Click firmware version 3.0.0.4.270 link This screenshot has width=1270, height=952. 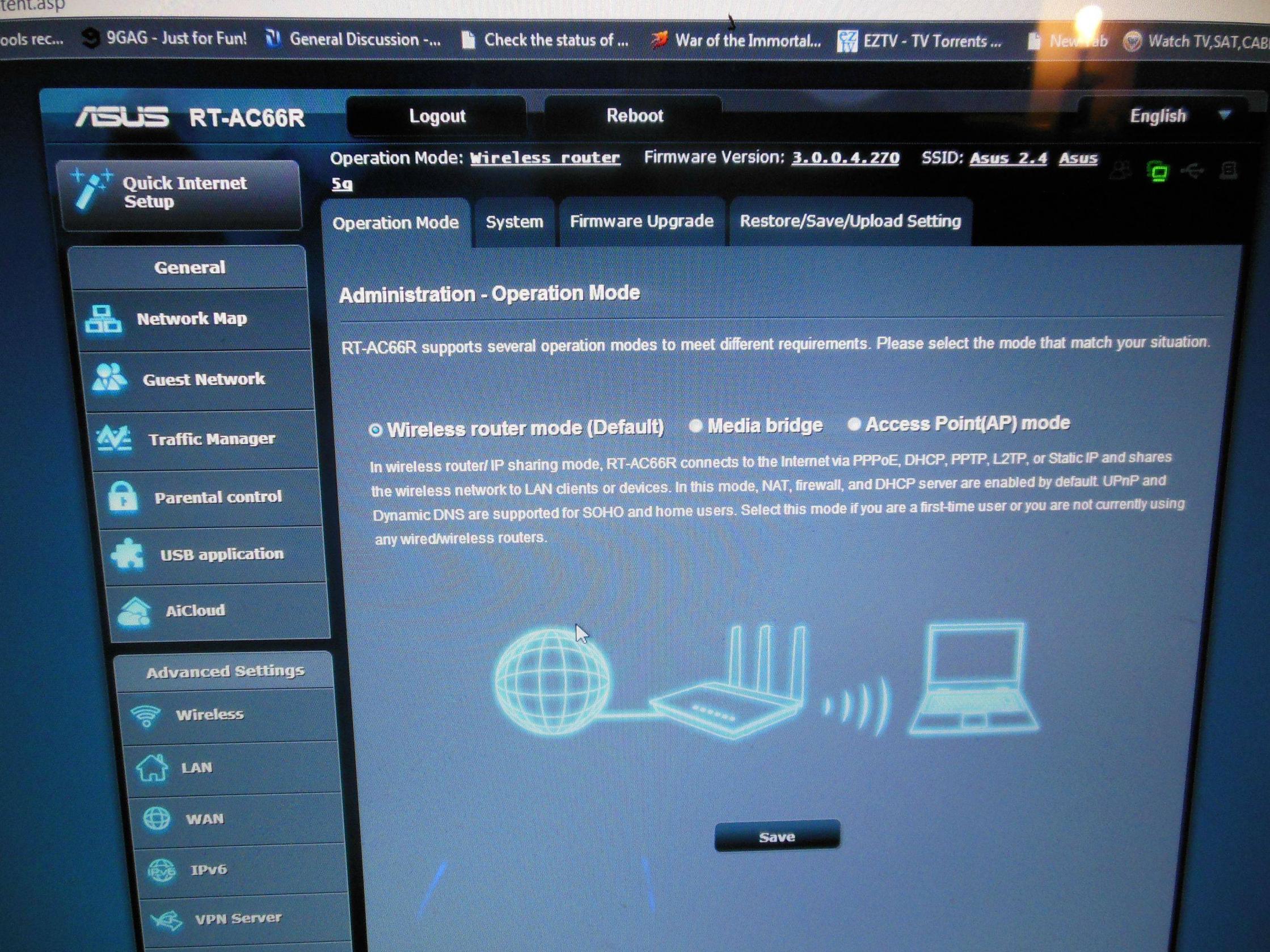(845, 157)
